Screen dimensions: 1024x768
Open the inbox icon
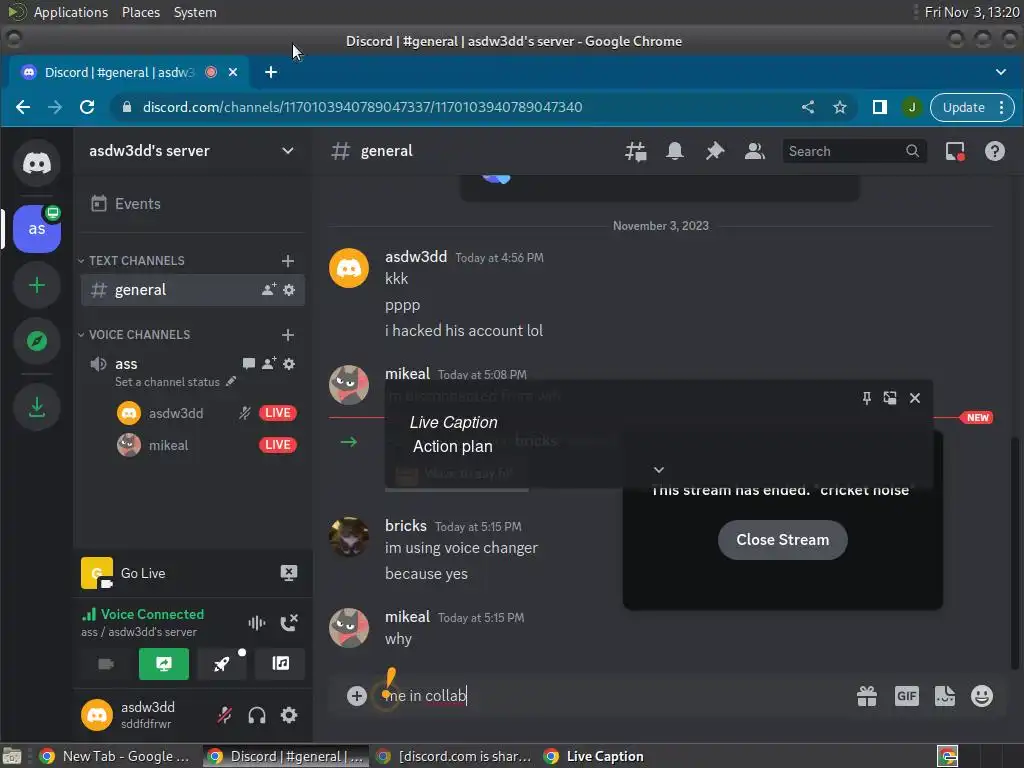pos(955,151)
